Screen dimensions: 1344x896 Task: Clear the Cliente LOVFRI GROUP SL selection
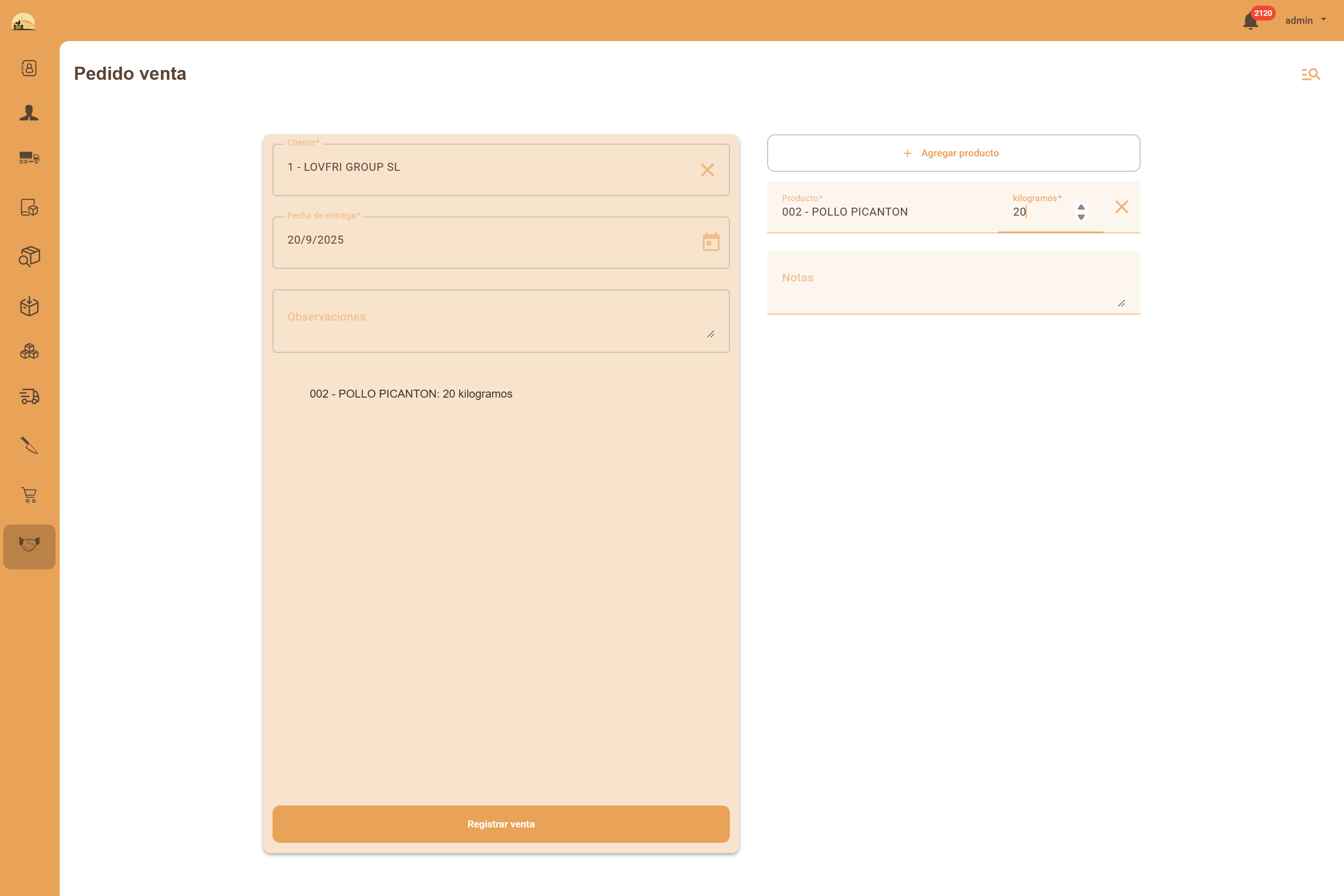click(707, 170)
